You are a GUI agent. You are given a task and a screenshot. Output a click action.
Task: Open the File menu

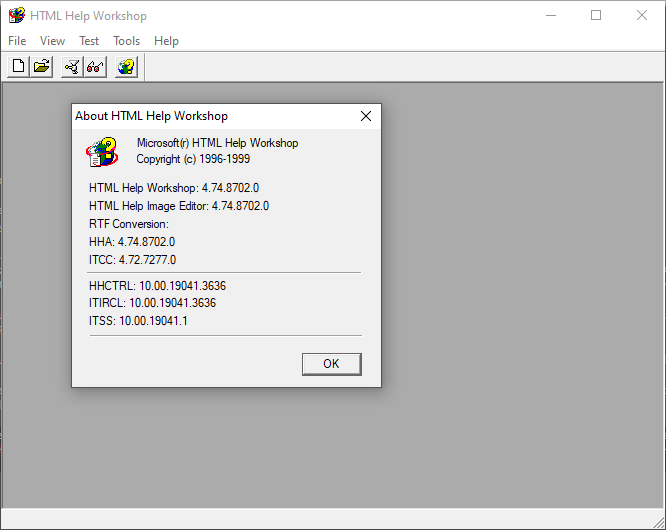click(x=17, y=41)
